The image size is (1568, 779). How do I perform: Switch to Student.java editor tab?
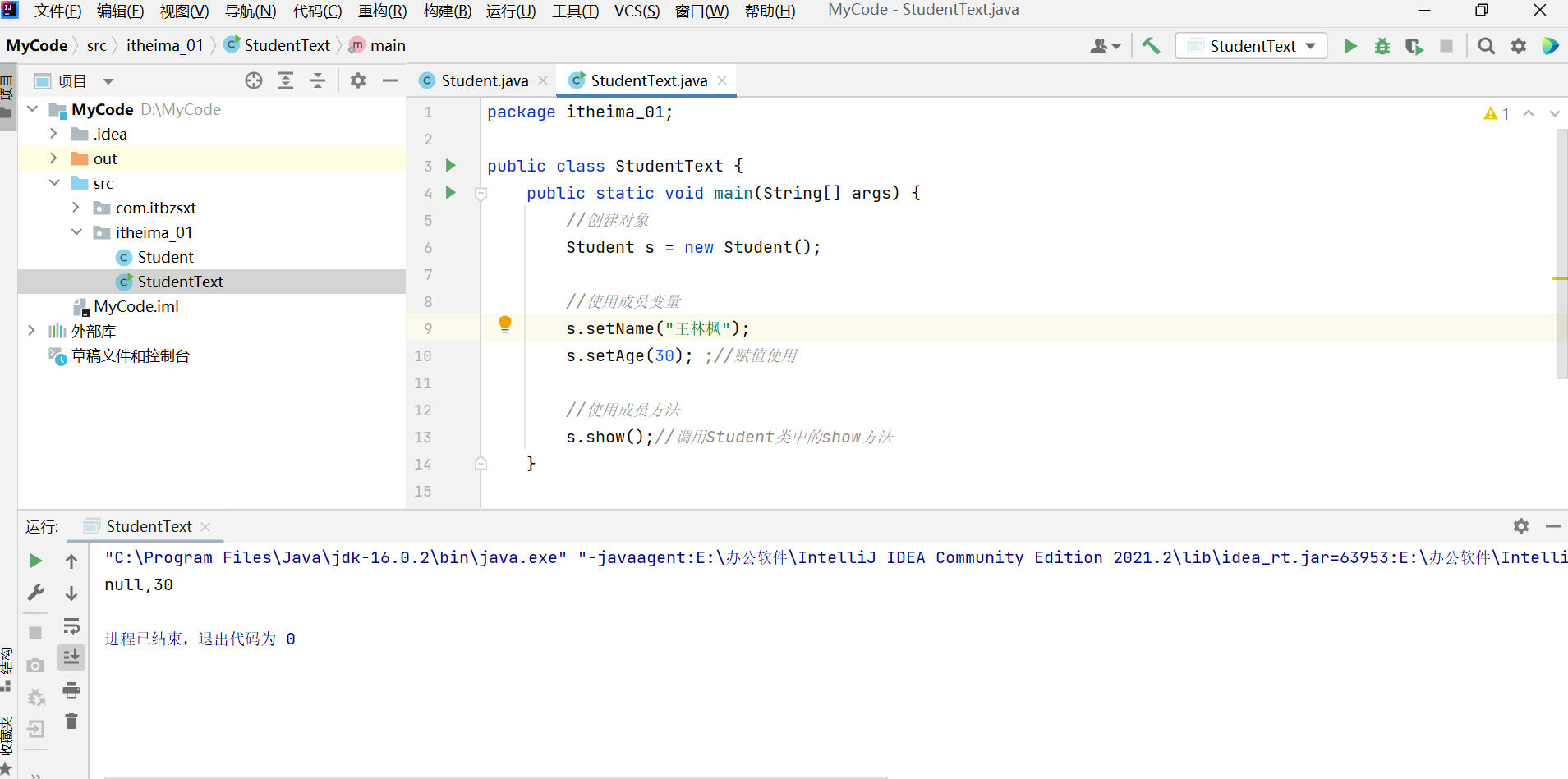coord(484,80)
